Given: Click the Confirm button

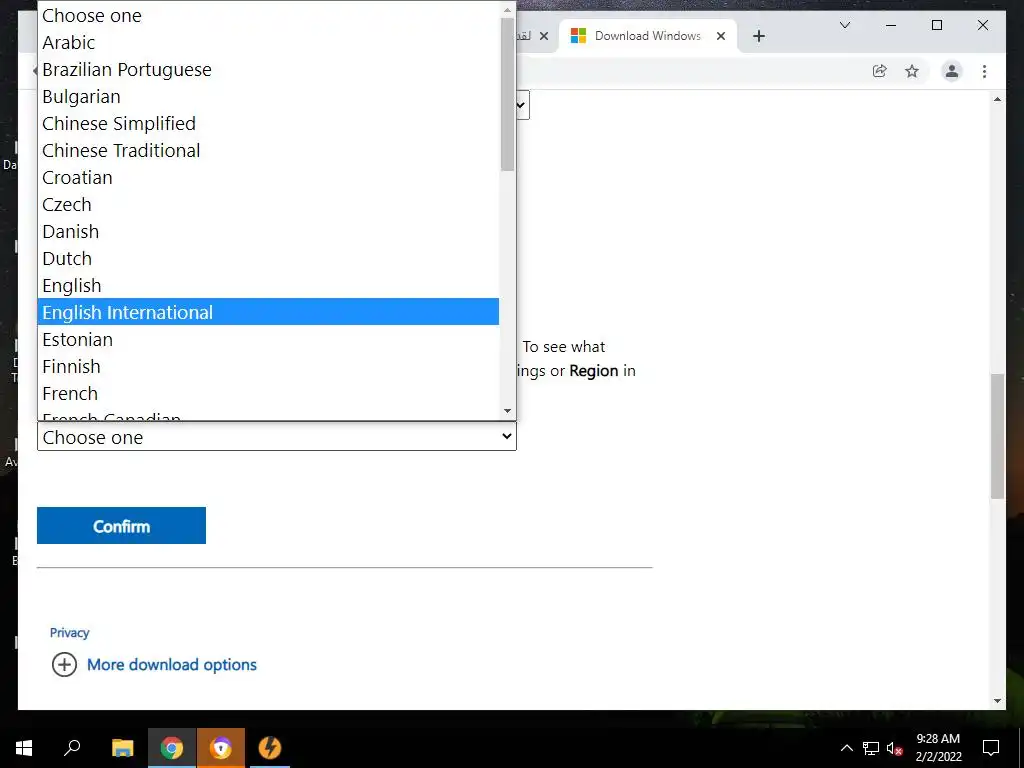Looking at the screenshot, I should [x=121, y=526].
